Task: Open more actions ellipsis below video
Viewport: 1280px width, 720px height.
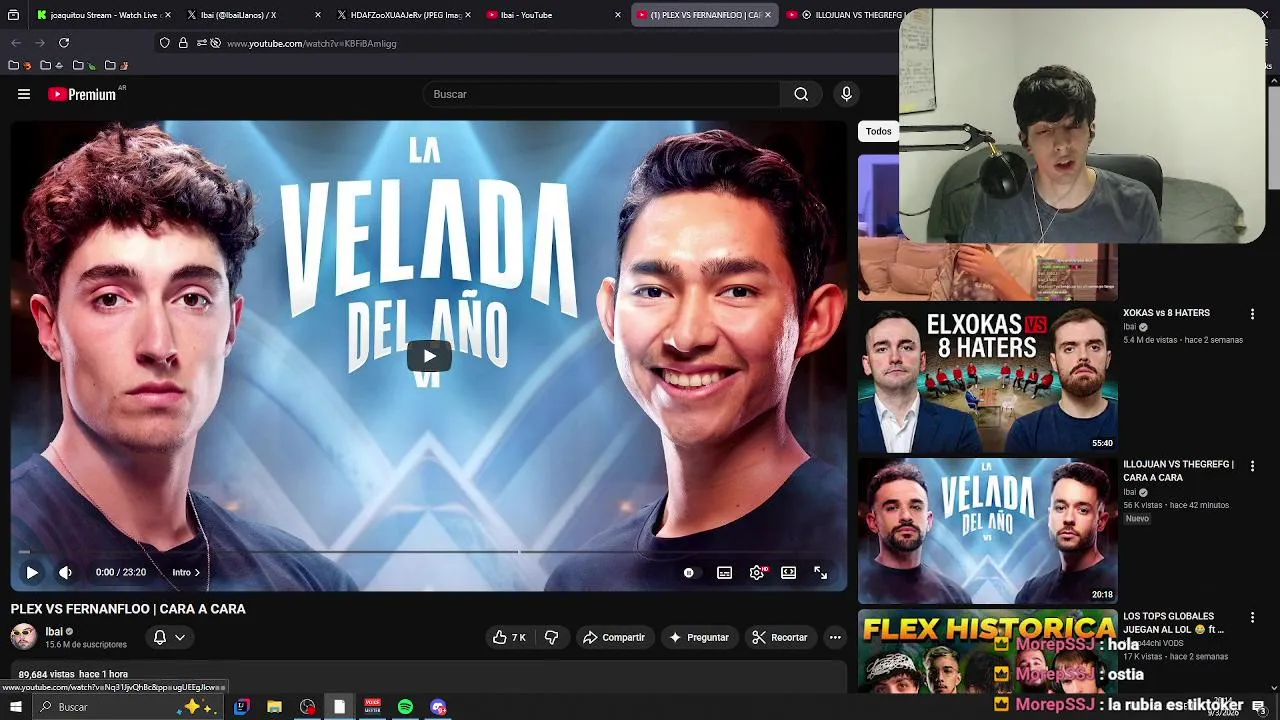Action: tap(835, 637)
